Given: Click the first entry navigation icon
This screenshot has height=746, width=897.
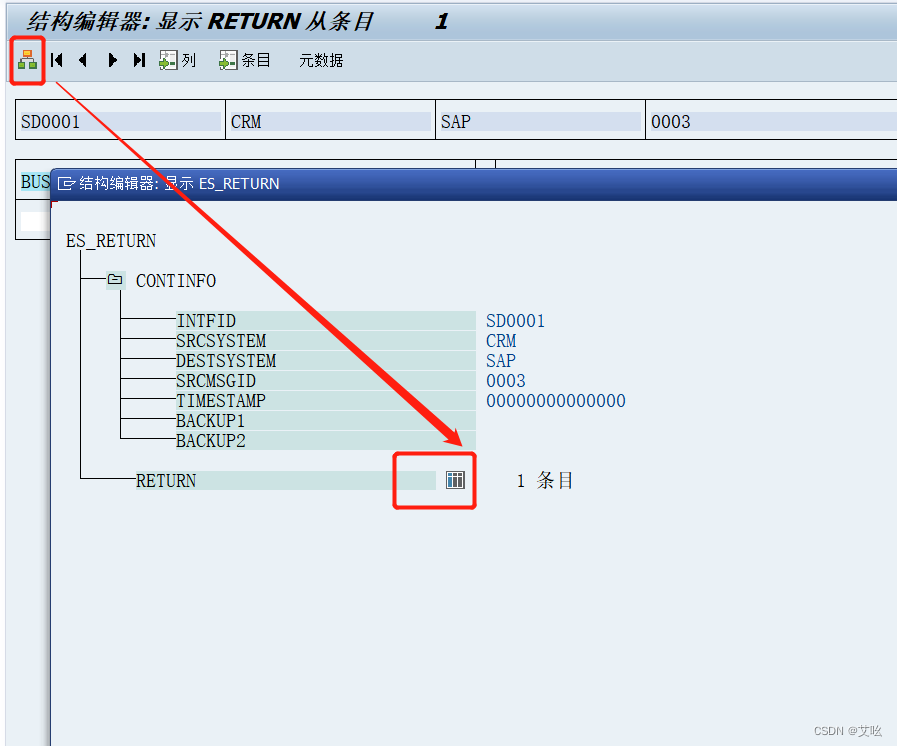Looking at the screenshot, I should 57,60.
